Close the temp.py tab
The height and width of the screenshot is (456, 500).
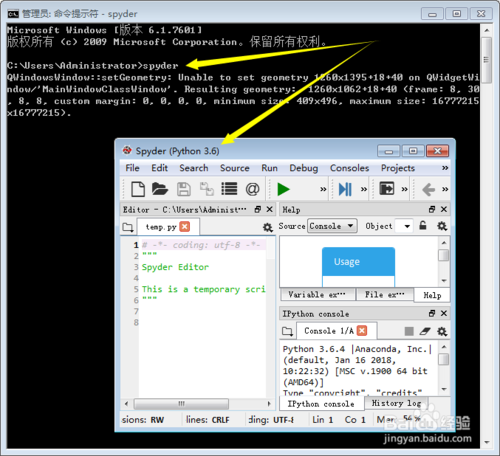pyautogui.click(x=185, y=227)
